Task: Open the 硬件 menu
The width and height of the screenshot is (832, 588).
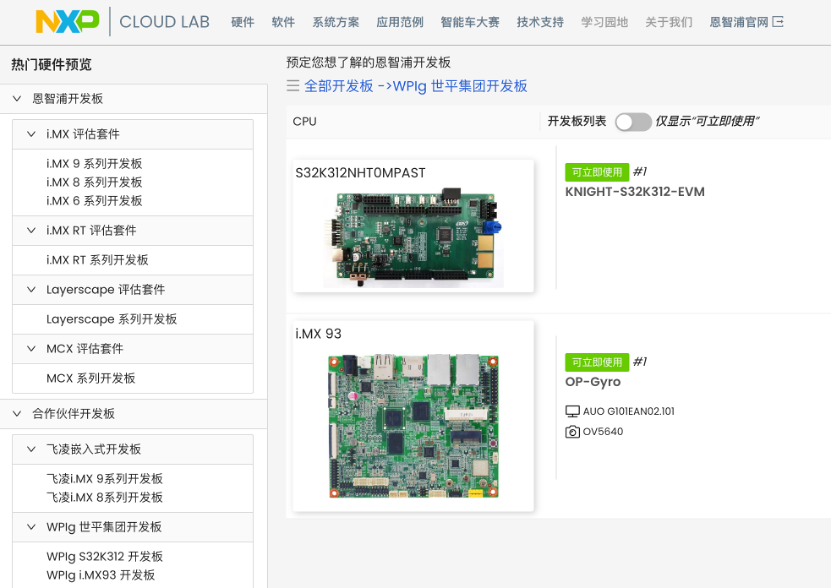Action: click(x=242, y=22)
